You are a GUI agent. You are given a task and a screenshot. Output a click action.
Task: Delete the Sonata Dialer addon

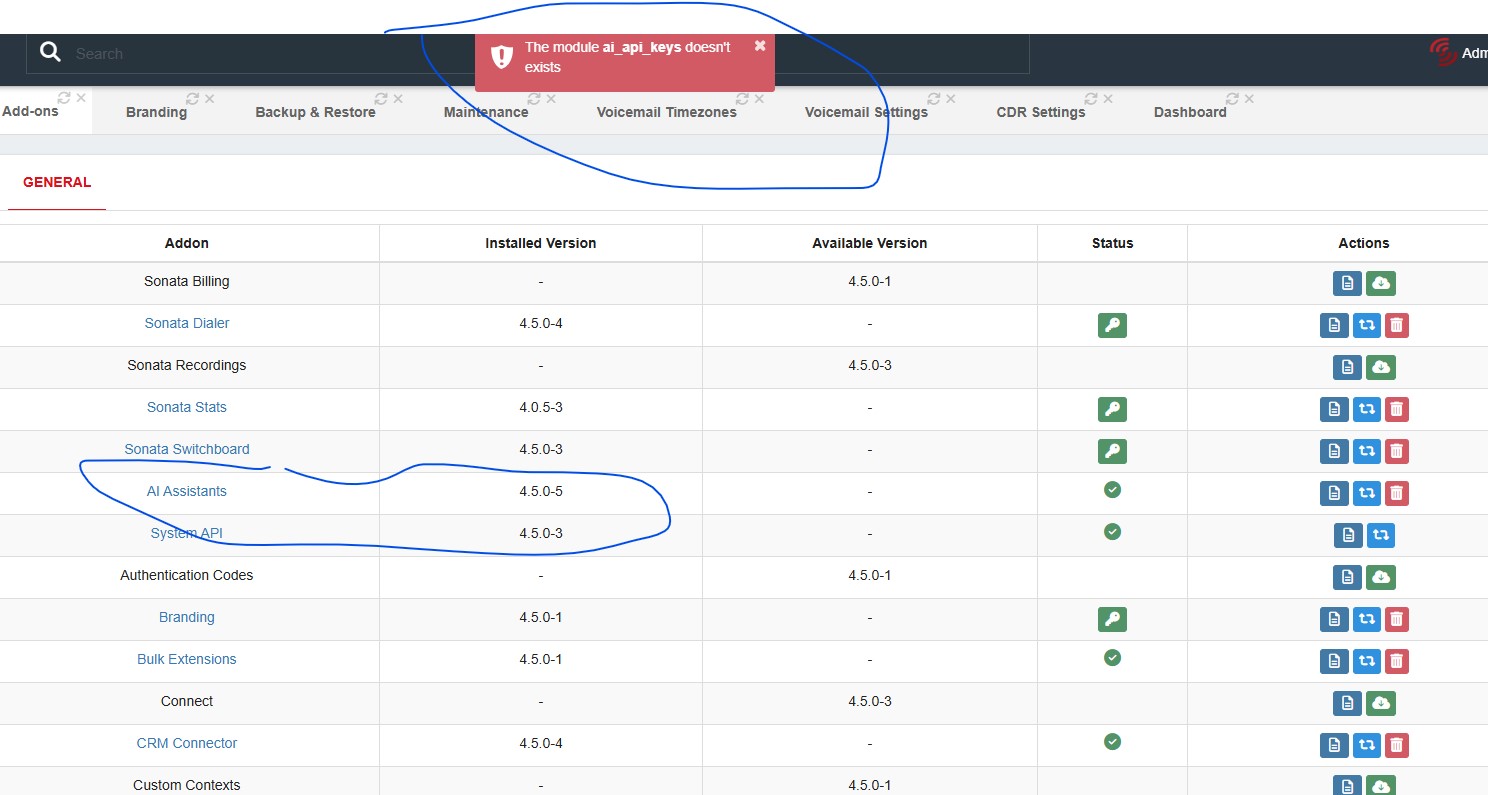tap(1396, 325)
